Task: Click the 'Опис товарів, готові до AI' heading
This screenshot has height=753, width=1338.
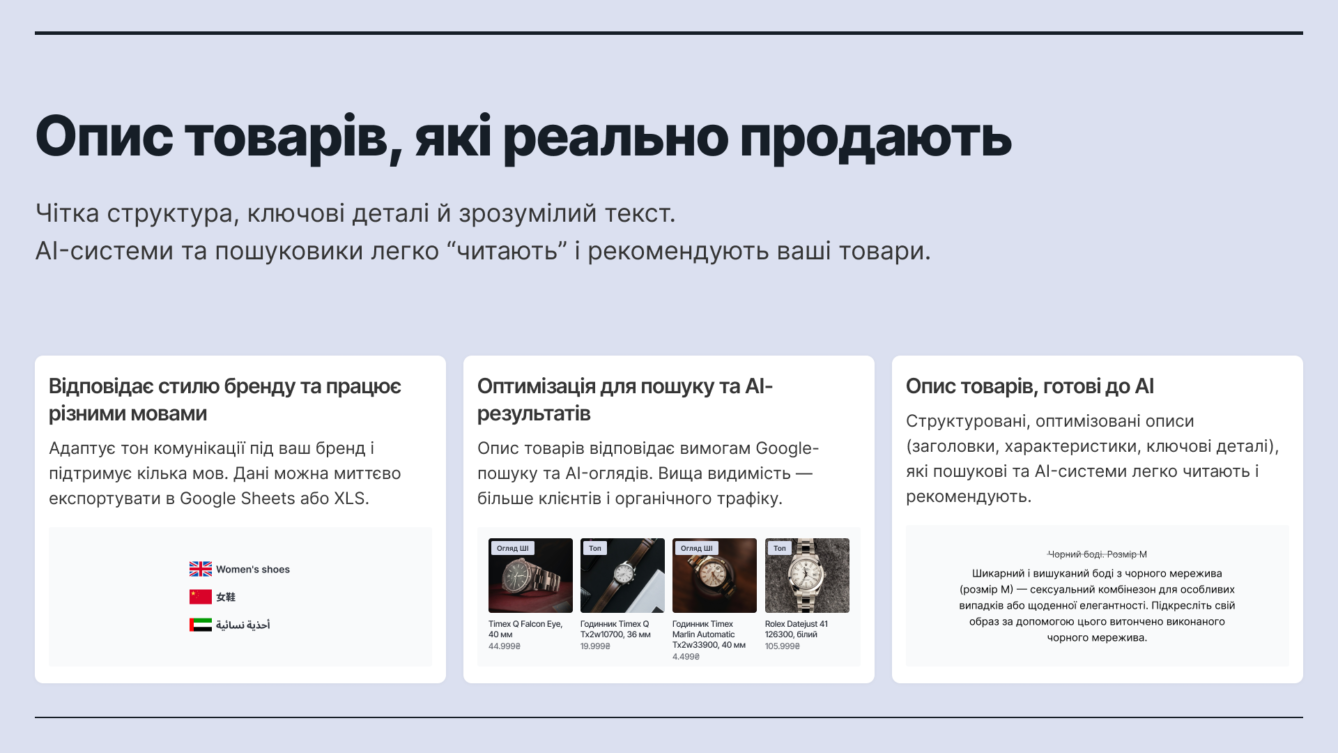Action: point(1030,386)
